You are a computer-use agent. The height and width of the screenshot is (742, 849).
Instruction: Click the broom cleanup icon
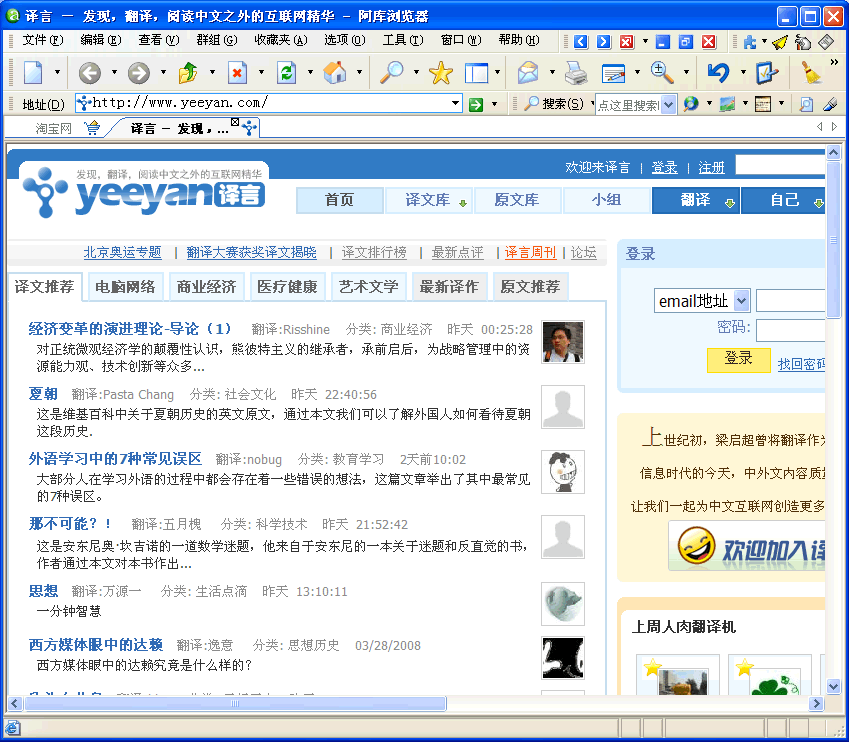pos(812,73)
